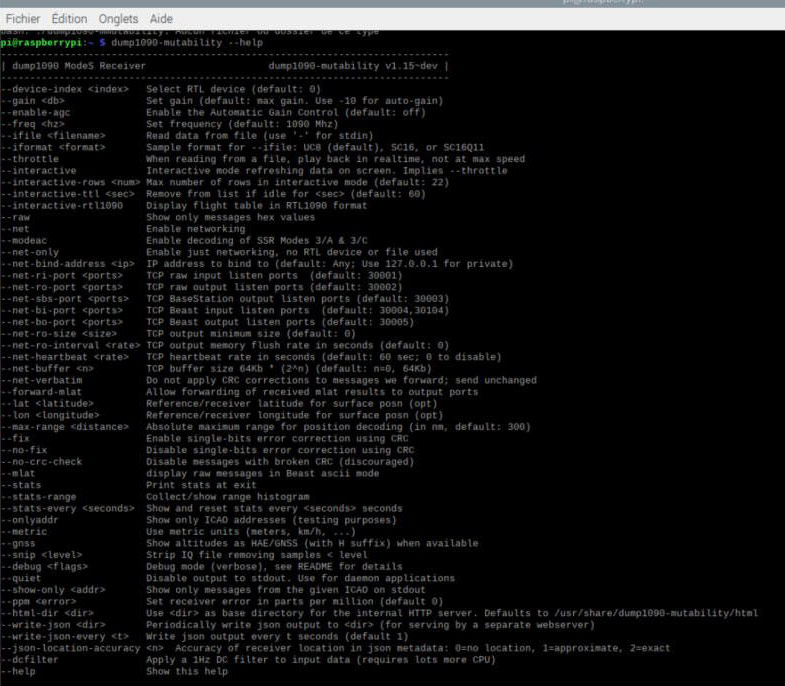
Task: Open the Édition menu
Action: click(69, 19)
